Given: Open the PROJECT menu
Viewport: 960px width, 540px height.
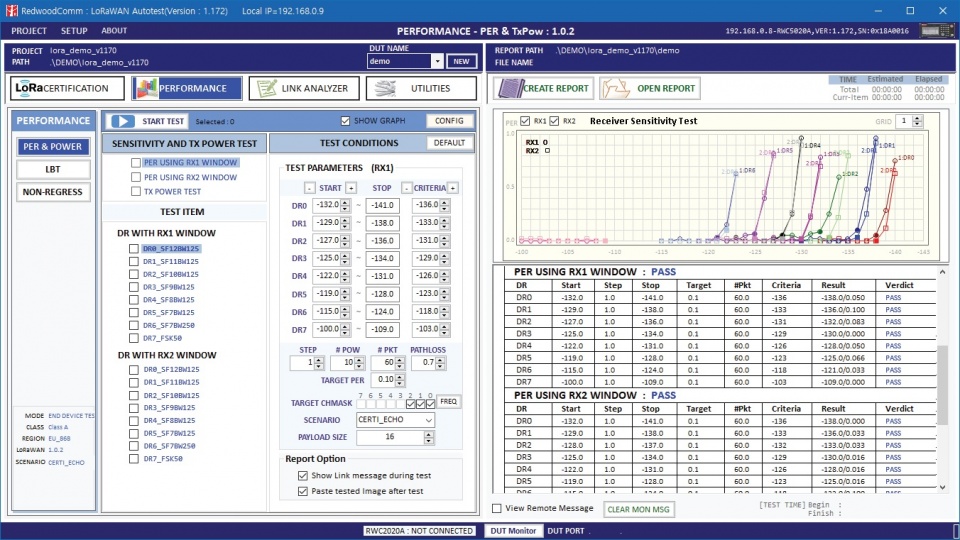Looking at the screenshot, I should [29, 31].
